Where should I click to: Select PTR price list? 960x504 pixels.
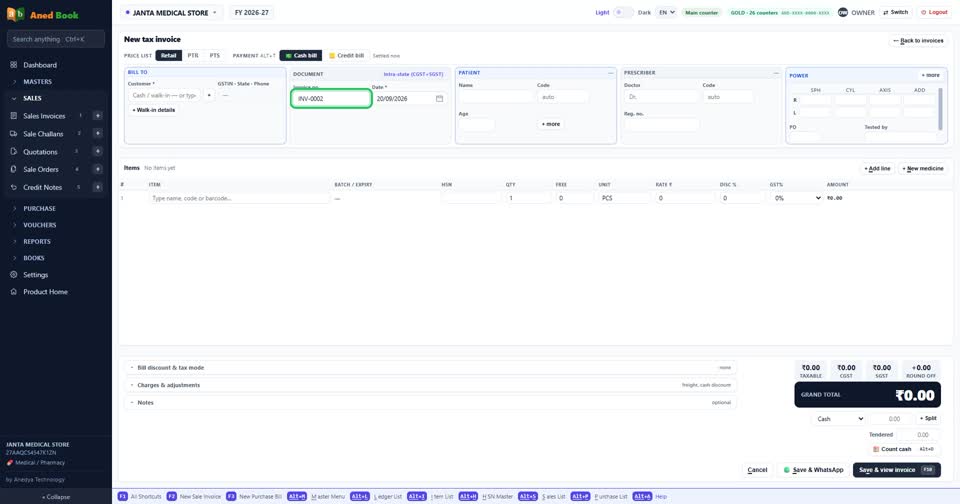[193, 56]
